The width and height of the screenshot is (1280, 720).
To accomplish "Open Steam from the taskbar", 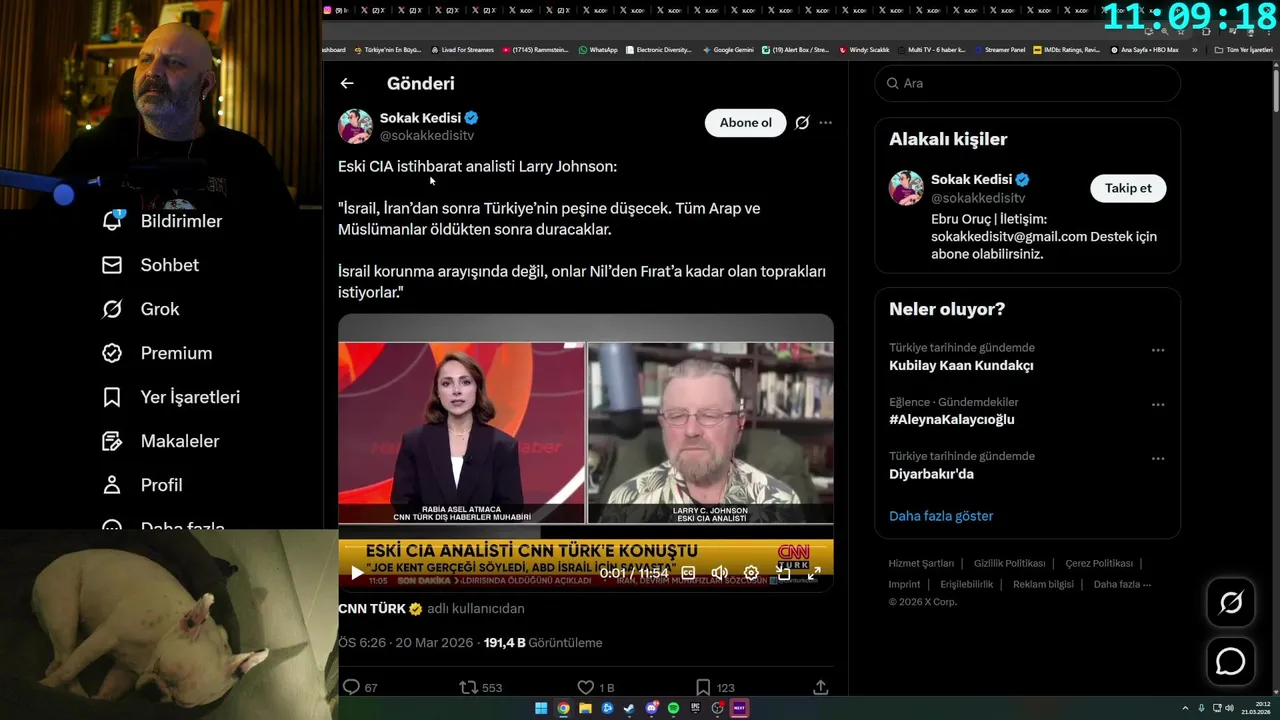I will 629,708.
